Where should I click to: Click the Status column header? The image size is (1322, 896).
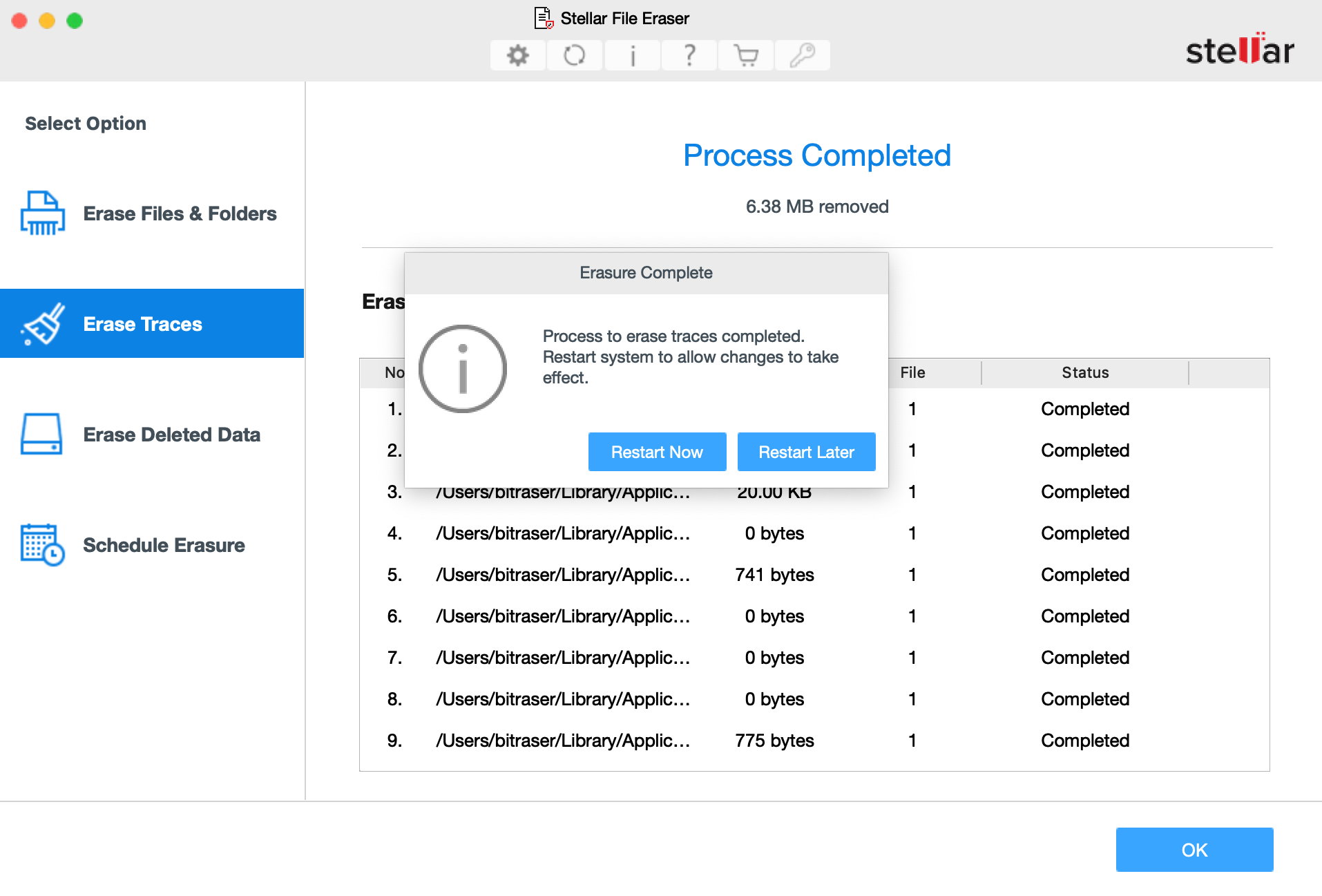1085,372
